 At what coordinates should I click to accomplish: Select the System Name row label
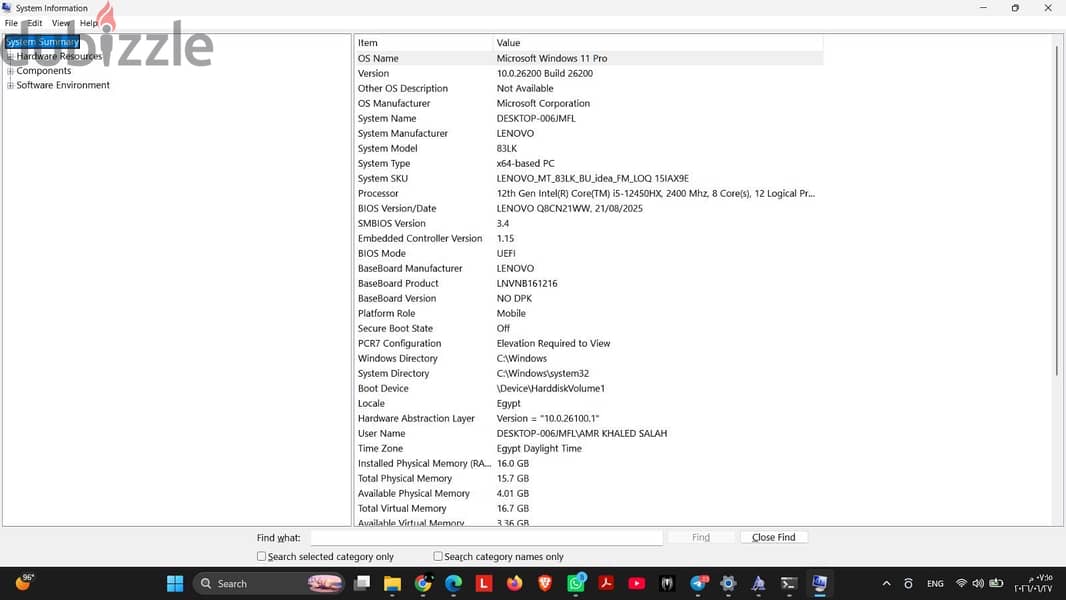[x=387, y=118]
